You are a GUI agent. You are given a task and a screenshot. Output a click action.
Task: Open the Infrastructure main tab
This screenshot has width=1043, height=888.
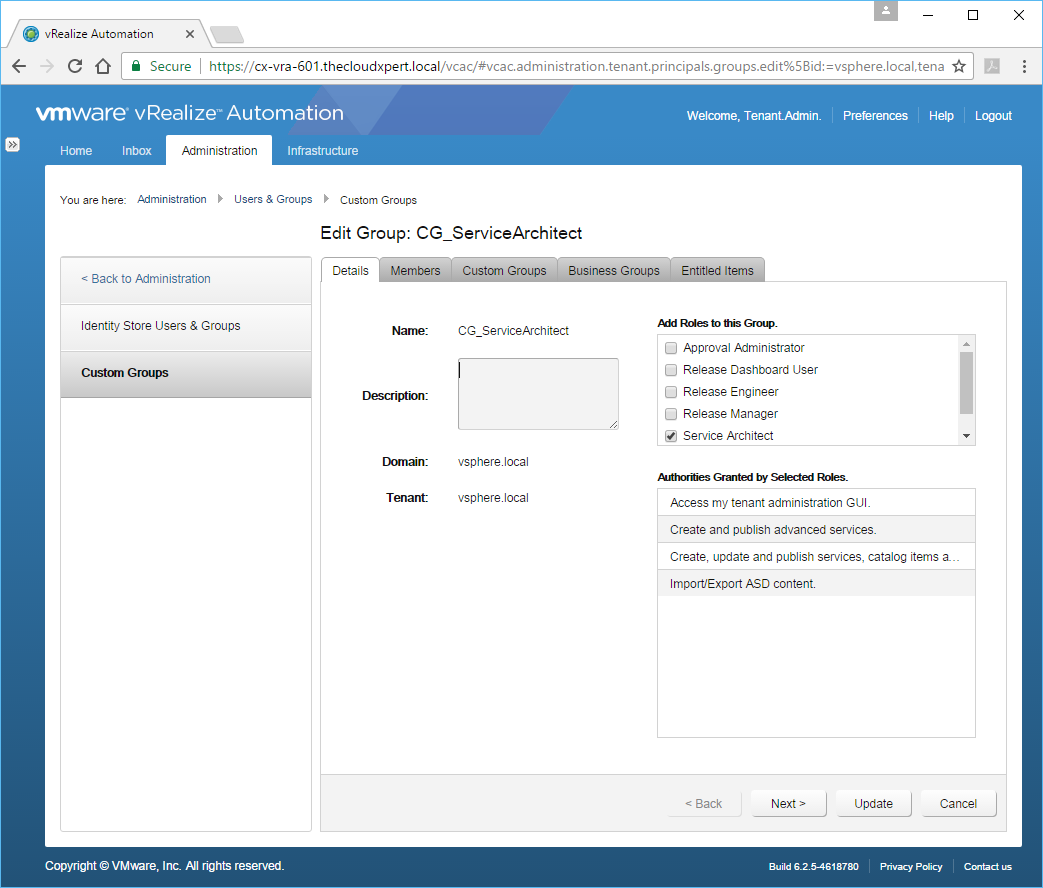(322, 151)
